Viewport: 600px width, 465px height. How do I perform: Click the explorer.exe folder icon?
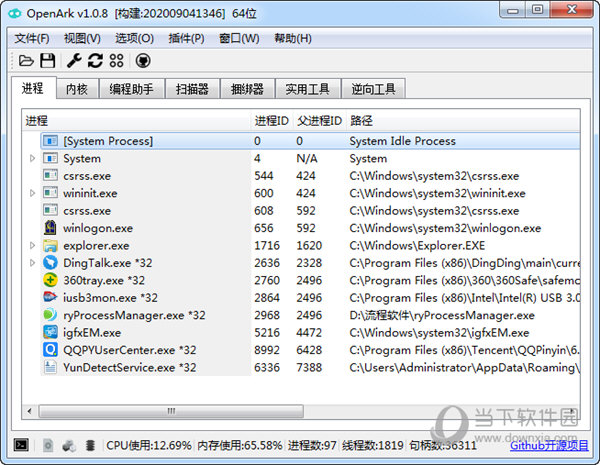coord(50,245)
